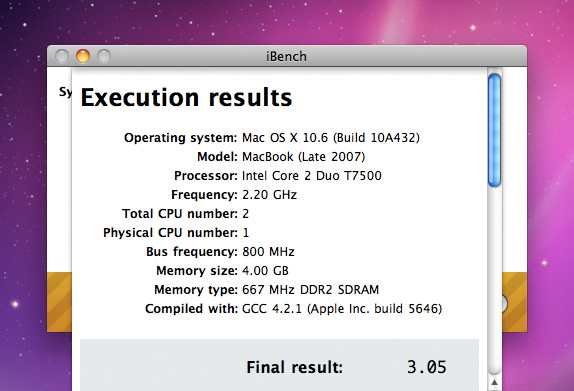Click the Execution results heading
574x391 pixels.
click(186, 97)
